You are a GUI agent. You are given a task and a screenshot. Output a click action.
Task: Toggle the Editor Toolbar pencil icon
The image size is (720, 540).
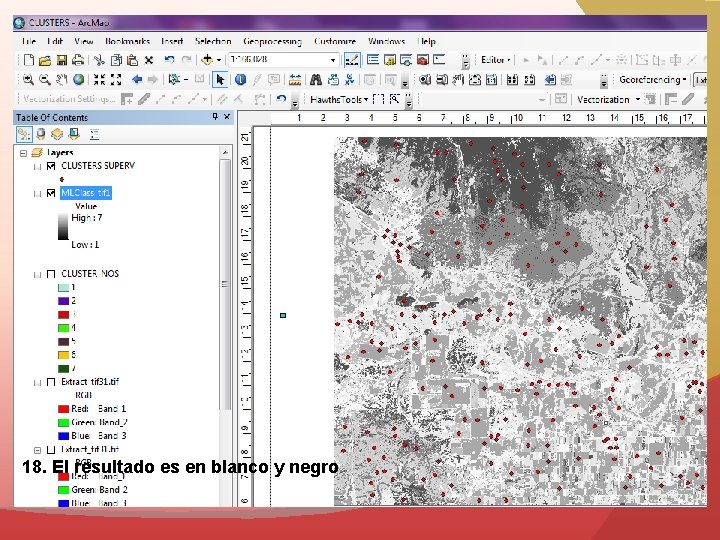tap(352, 60)
